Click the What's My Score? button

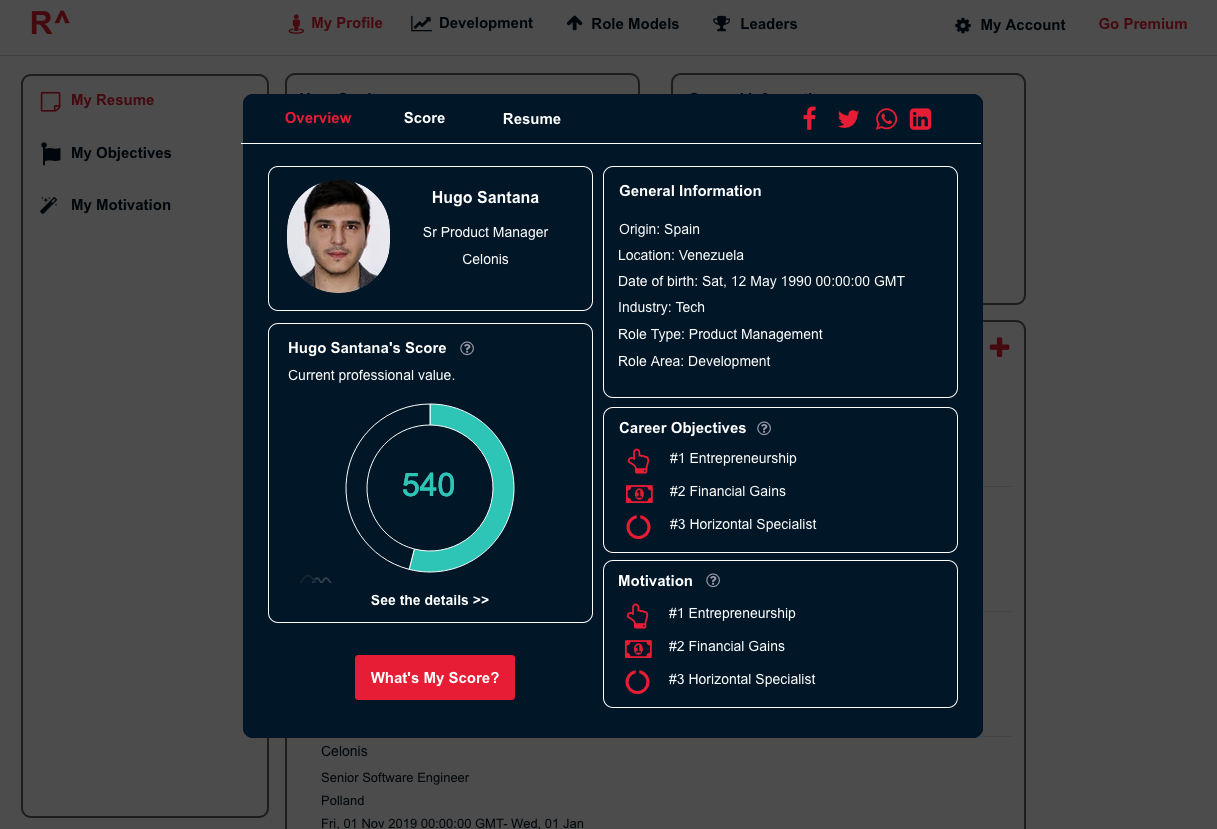[435, 678]
